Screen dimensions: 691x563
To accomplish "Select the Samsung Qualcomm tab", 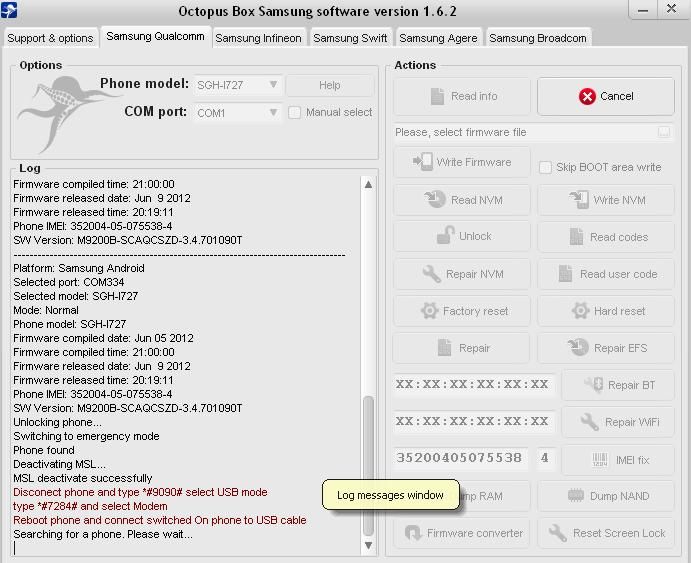I will click(x=156, y=36).
